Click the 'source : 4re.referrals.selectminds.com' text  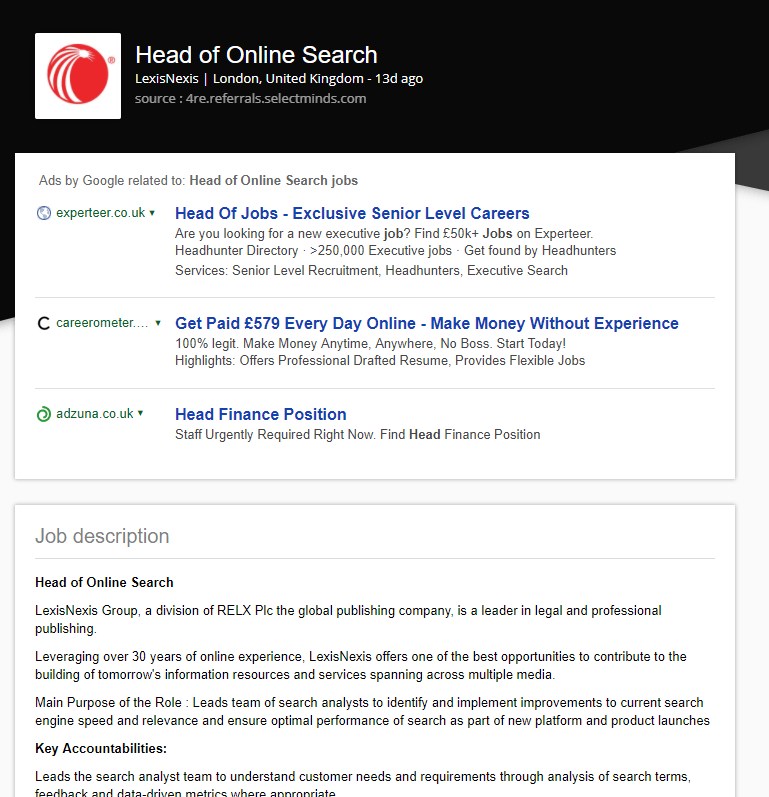click(x=251, y=98)
